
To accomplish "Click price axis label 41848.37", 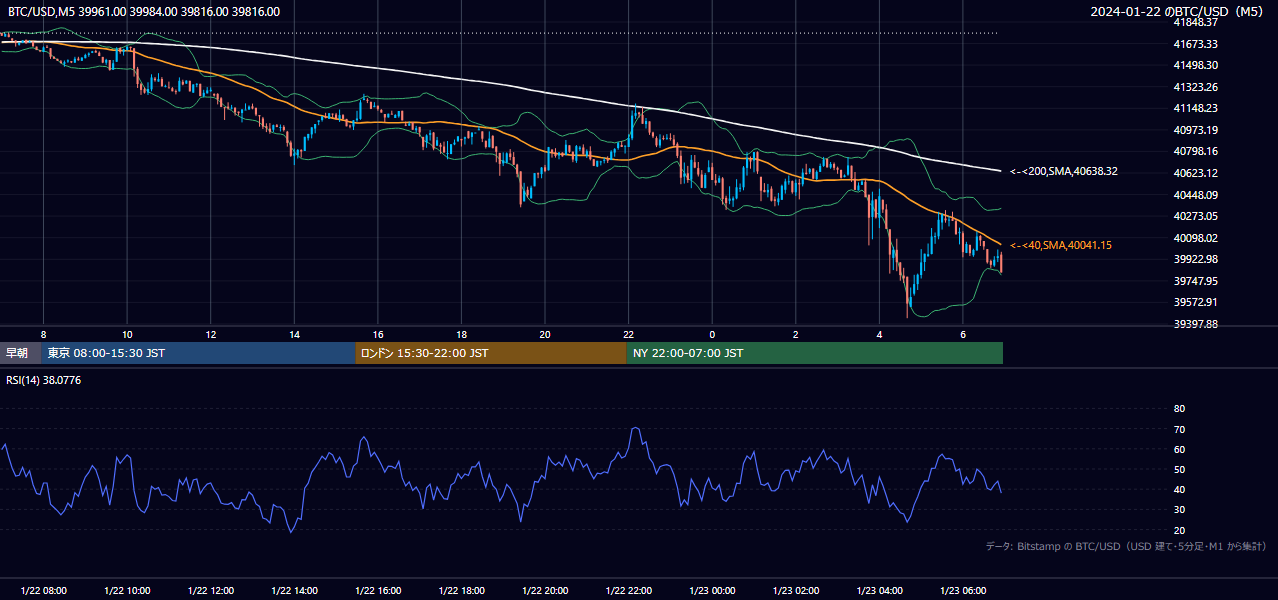I will 1195,22.
